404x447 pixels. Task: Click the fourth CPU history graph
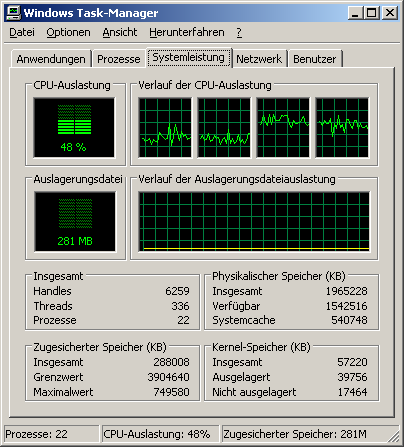pyautogui.click(x=342, y=127)
